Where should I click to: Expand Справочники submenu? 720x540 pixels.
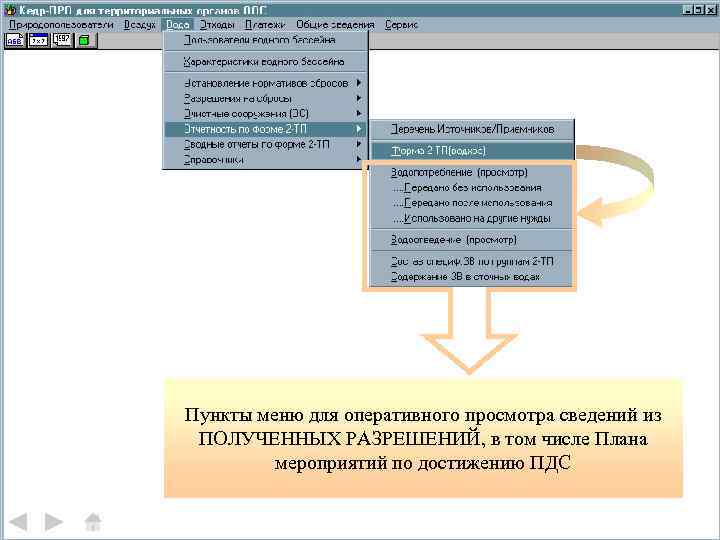click(266, 160)
